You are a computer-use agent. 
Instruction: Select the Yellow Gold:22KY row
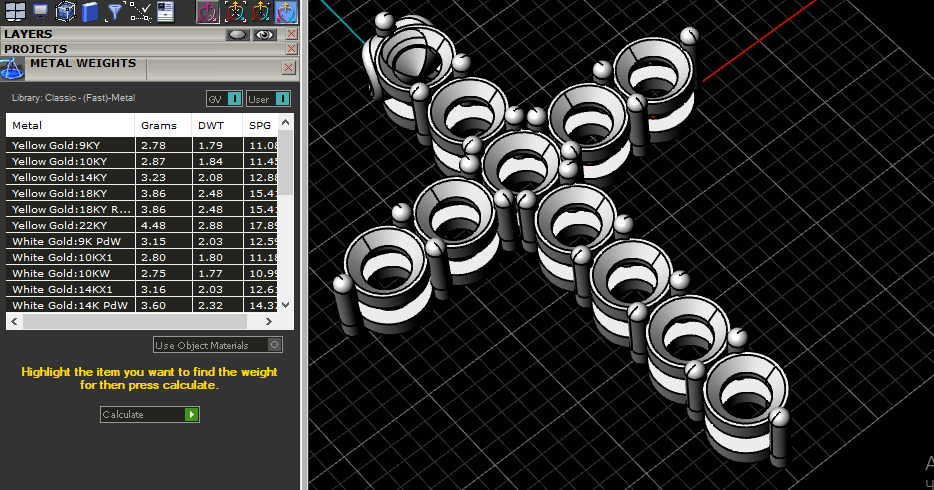[141, 226]
